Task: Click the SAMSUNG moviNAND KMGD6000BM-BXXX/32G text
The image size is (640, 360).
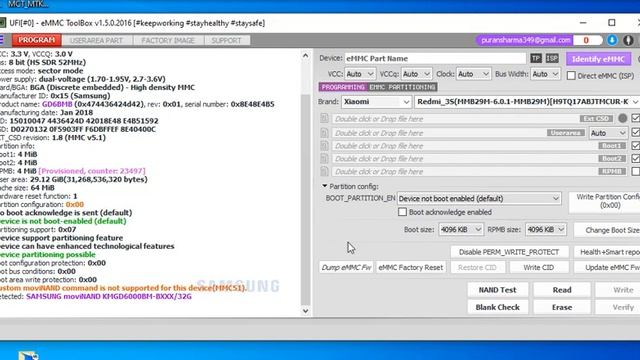Action: click(x=109, y=296)
